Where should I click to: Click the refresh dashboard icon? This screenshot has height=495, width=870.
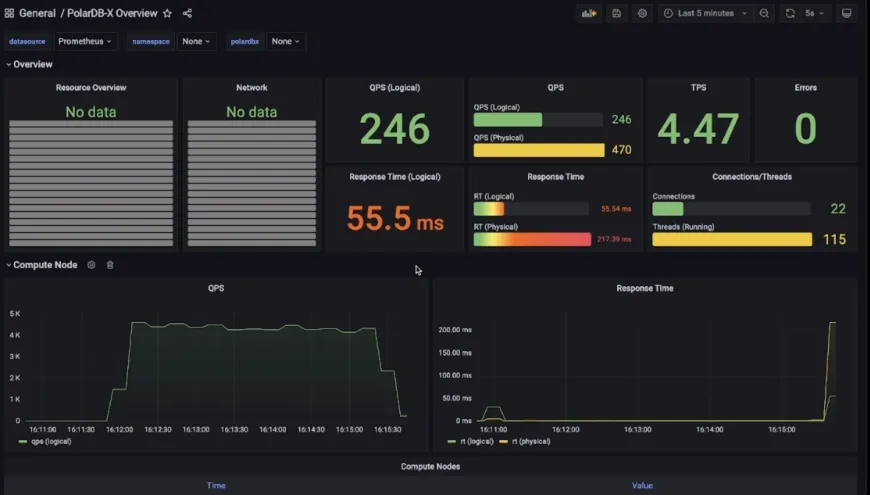[x=790, y=13]
